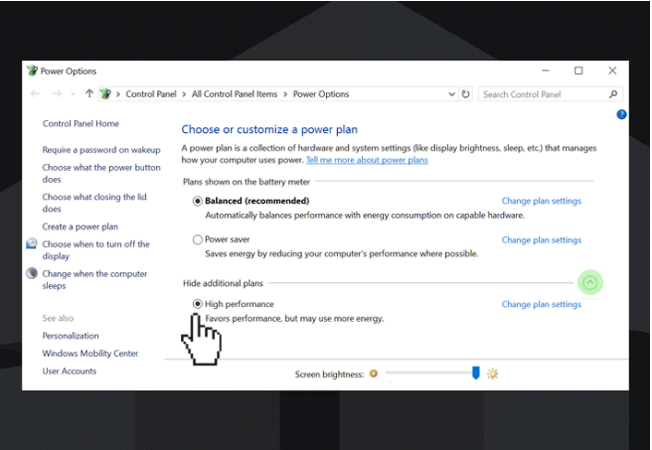This screenshot has width=652, height=450.
Task: Collapse Hide additional plans chevron
Action: (590, 283)
